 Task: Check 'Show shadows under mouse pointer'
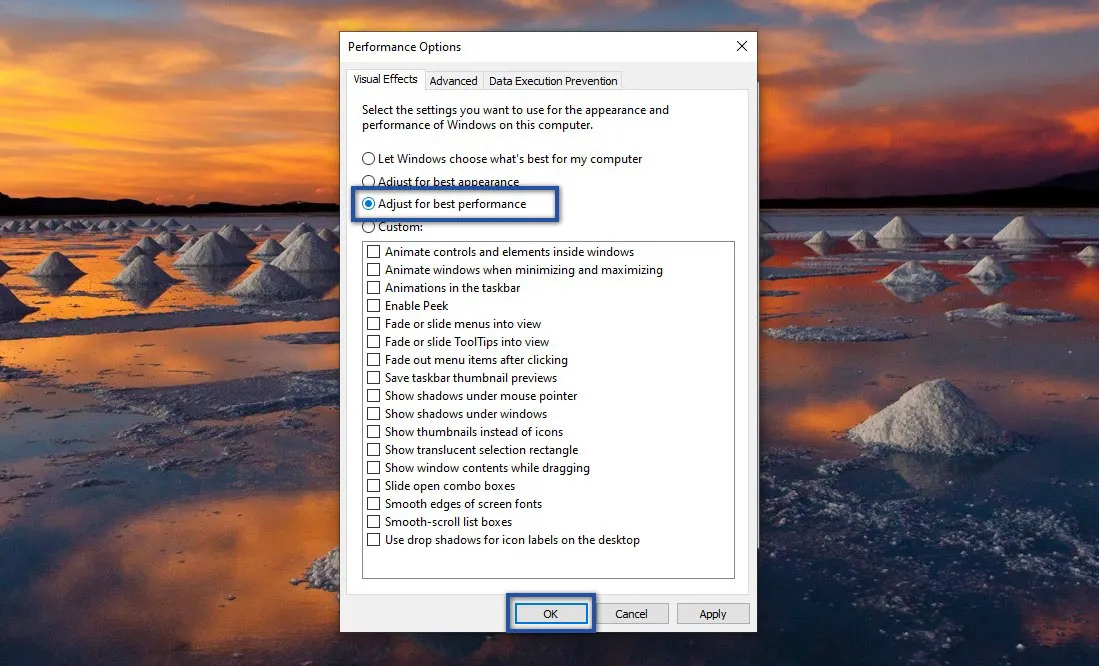(375, 395)
